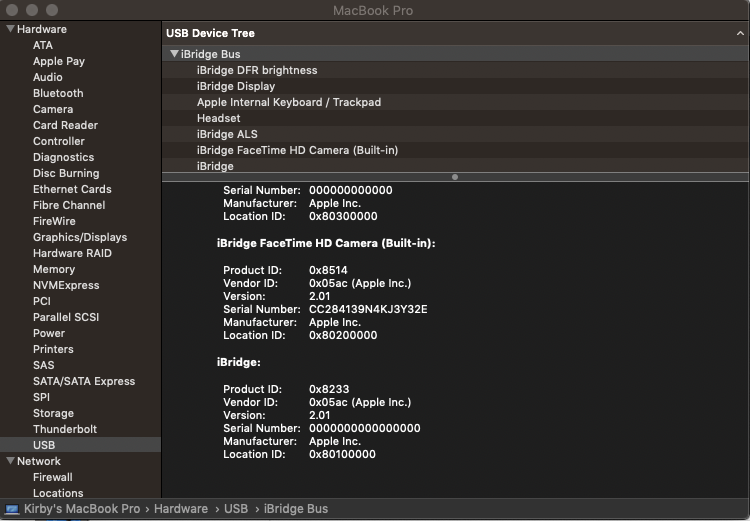
Task: Open Fibre Channel category
Action: point(69,205)
